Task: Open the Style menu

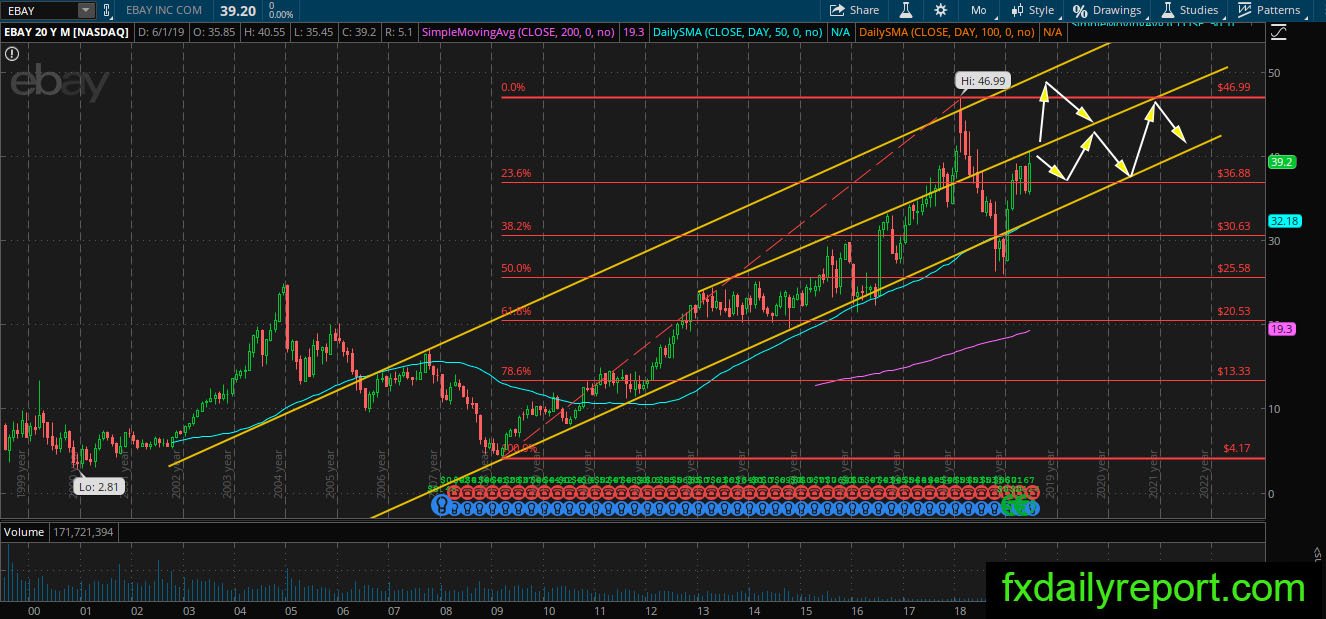Action: (x=1032, y=10)
